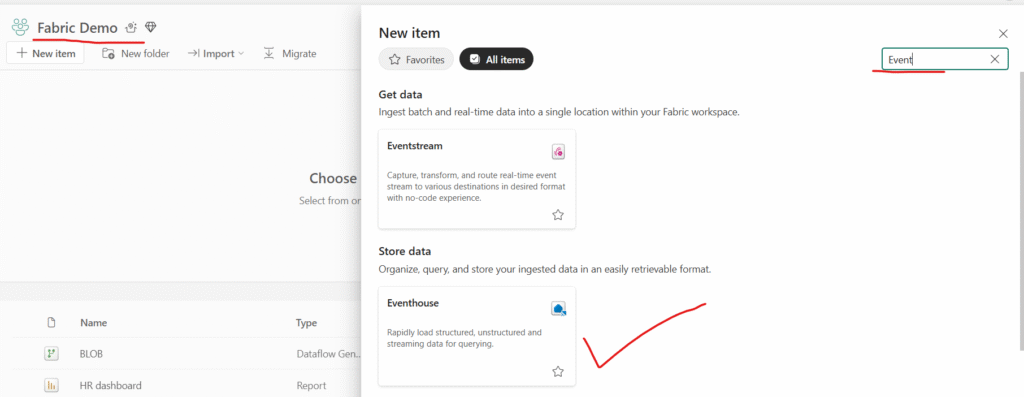Clear the search box text
This screenshot has width=1024, height=397.
pyautogui.click(x=995, y=59)
